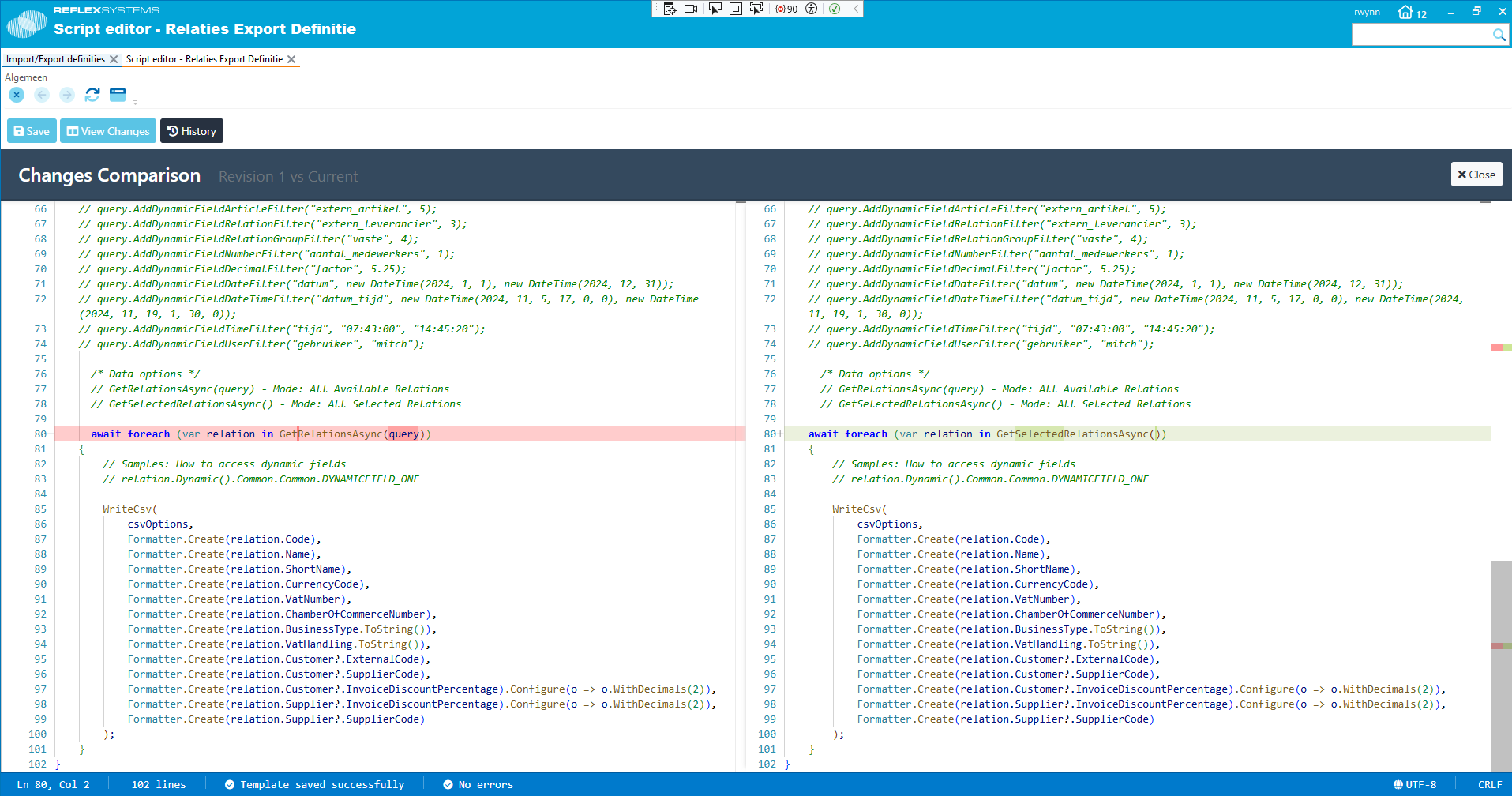
Task: Click the select-element pointer icon in floating toolbar
Action: (715, 9)
